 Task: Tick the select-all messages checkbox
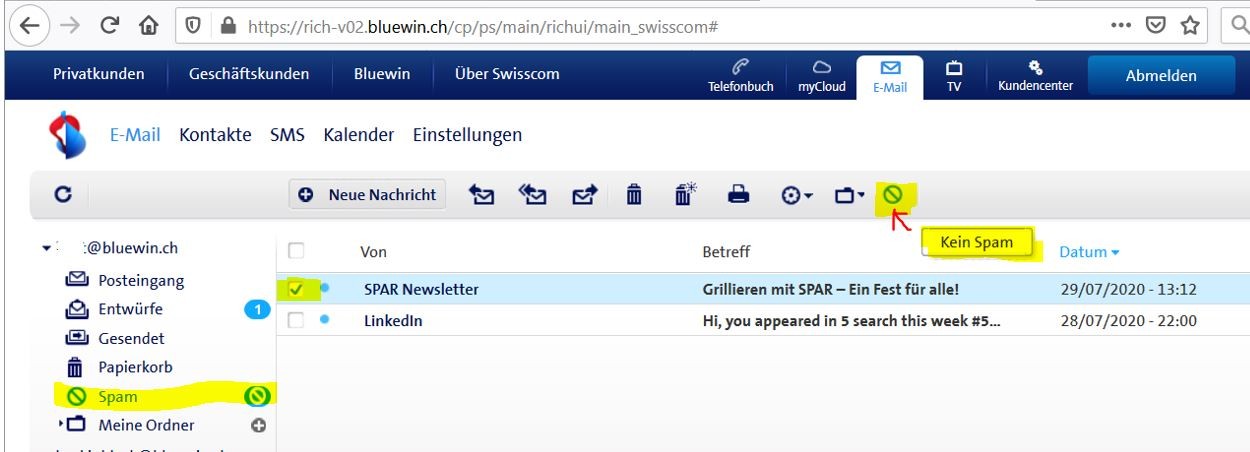296,252
